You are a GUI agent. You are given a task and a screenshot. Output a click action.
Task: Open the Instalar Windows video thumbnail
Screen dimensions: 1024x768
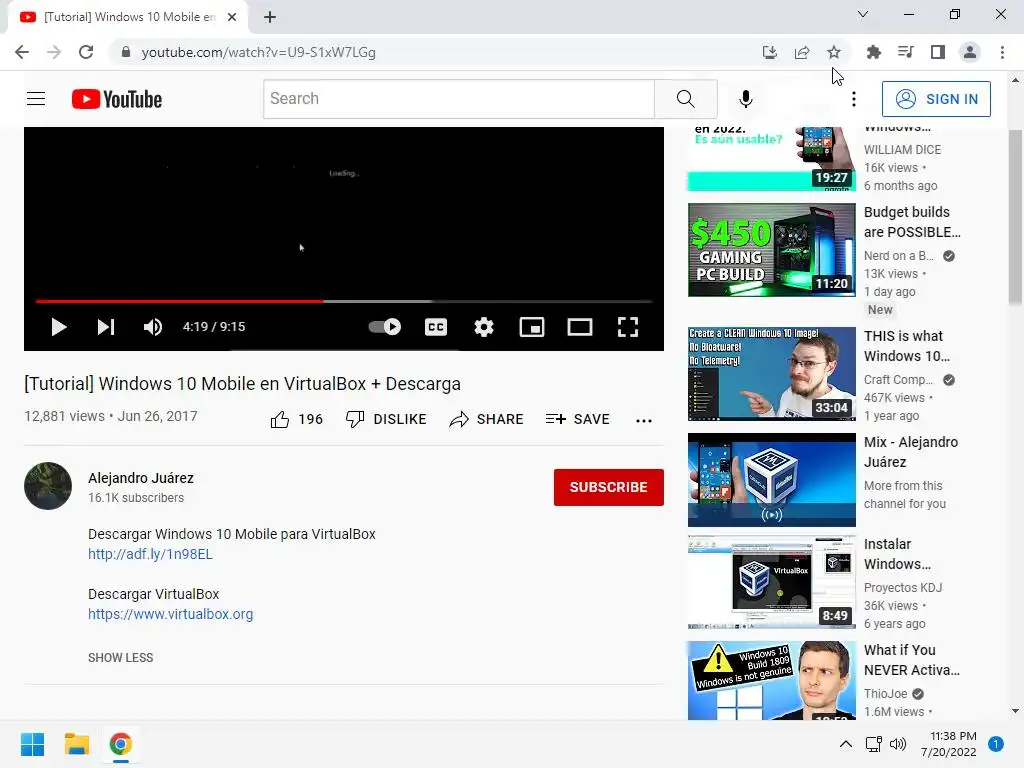pyautogui.click(x=771, y=583)
